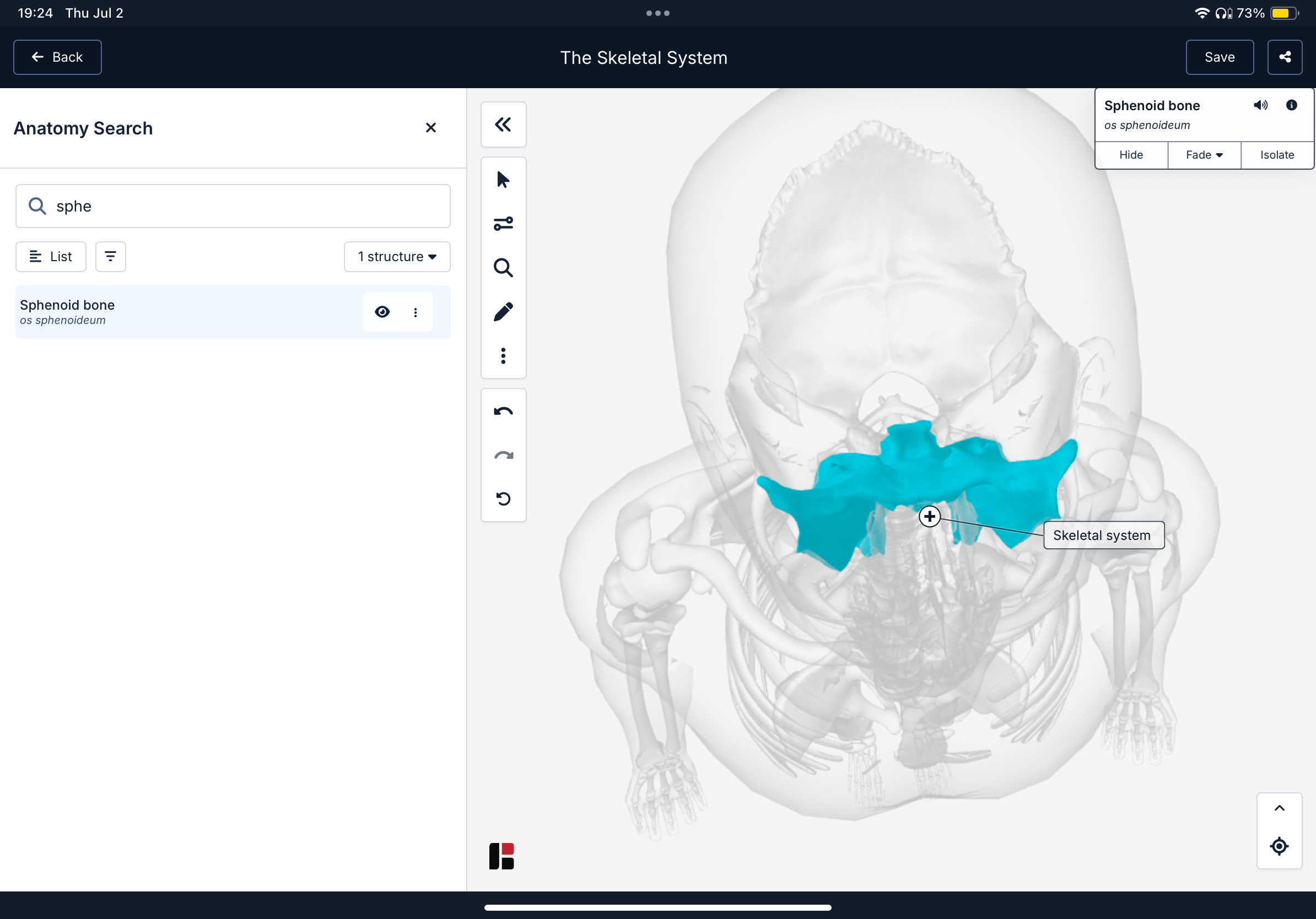
Task: Open the Fade dropdown
Action: coord(1204,155)
